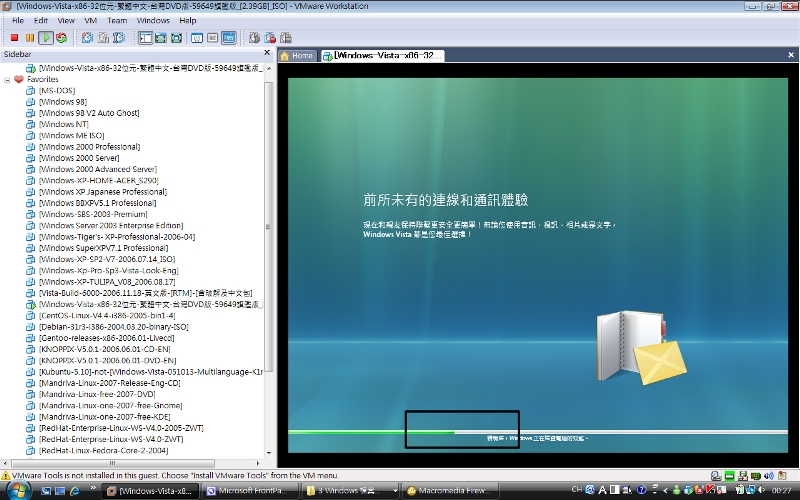Select [Windows SuperXPV7.1 Professional] VM
Viewport: 800px width, 500px height.
pyautogui.click(x=104, y=247)
